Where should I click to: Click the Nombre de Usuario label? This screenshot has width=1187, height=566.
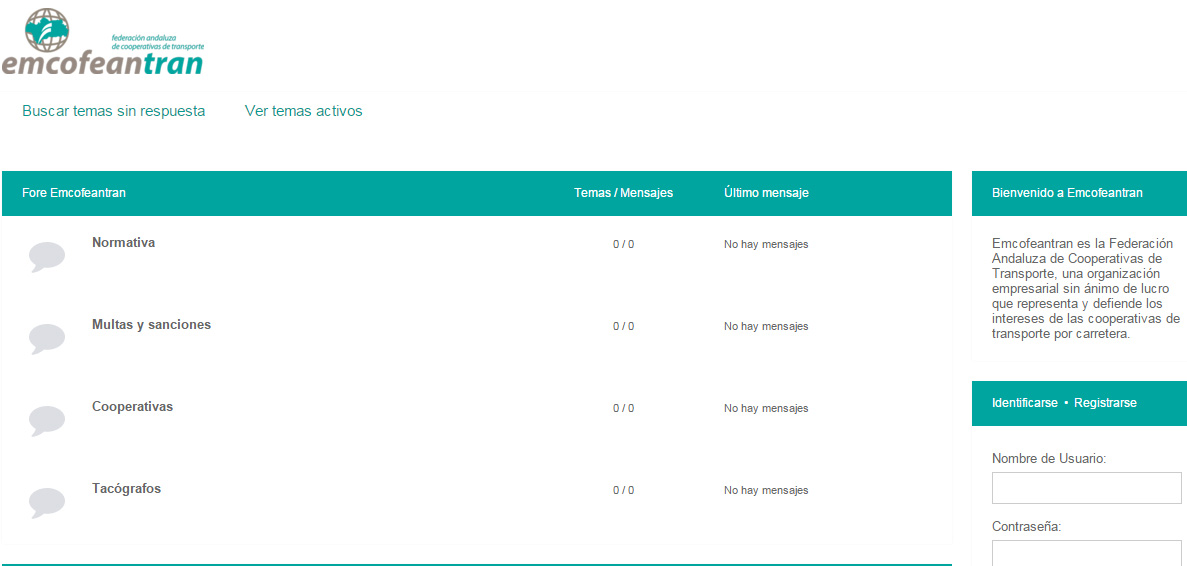1049,458
